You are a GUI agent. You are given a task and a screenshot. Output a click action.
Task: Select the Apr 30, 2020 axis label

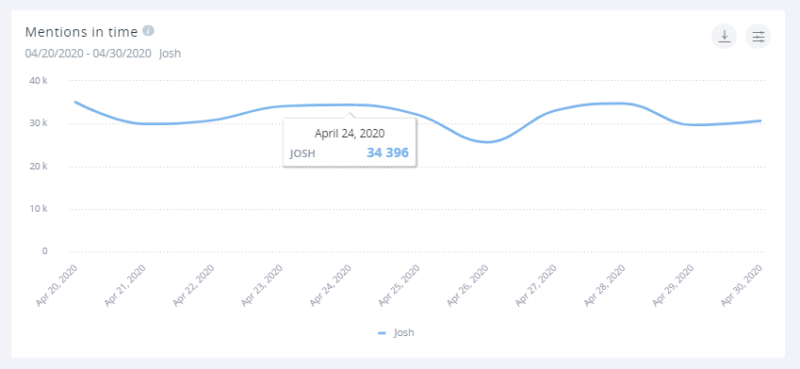coord(741,285)
